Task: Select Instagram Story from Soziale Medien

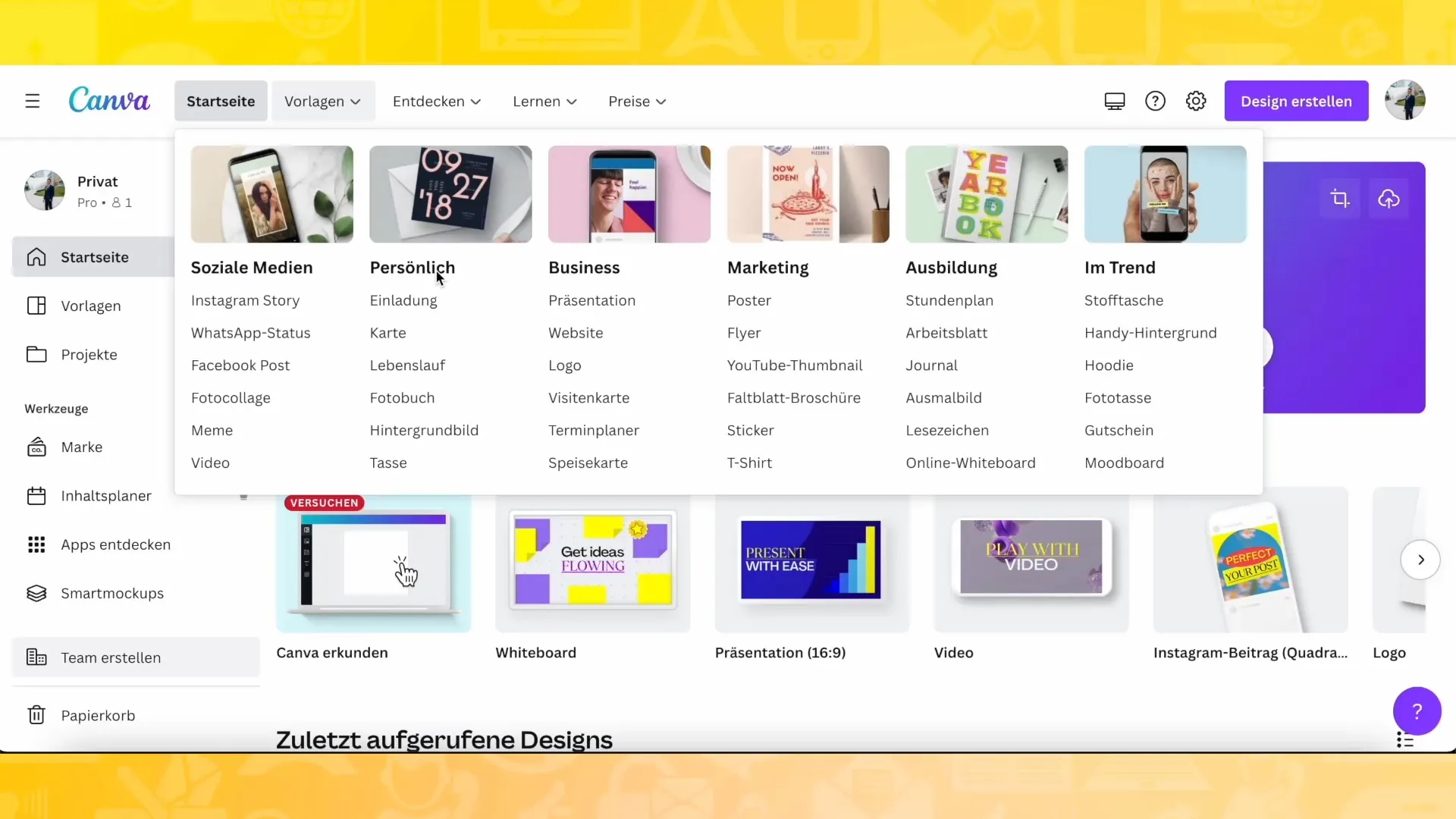Action: [x=246, y=300]
